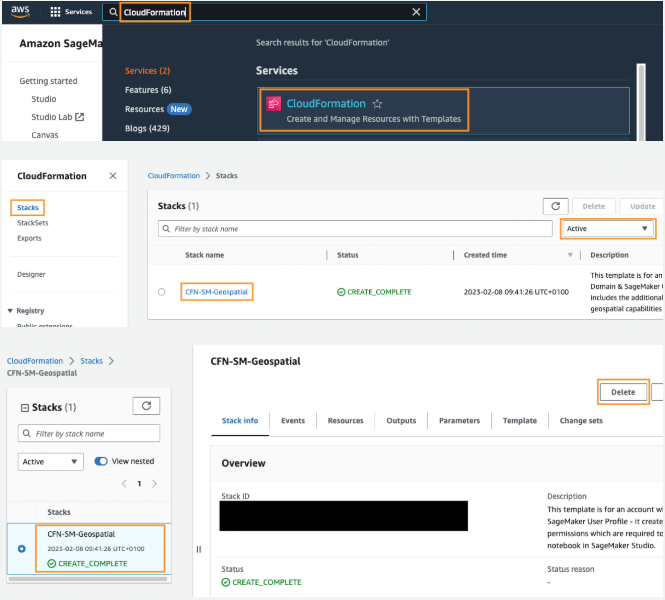Click the Update button in Stacks table
Screen dimensions: 665x600
click(x=642, y=206)
